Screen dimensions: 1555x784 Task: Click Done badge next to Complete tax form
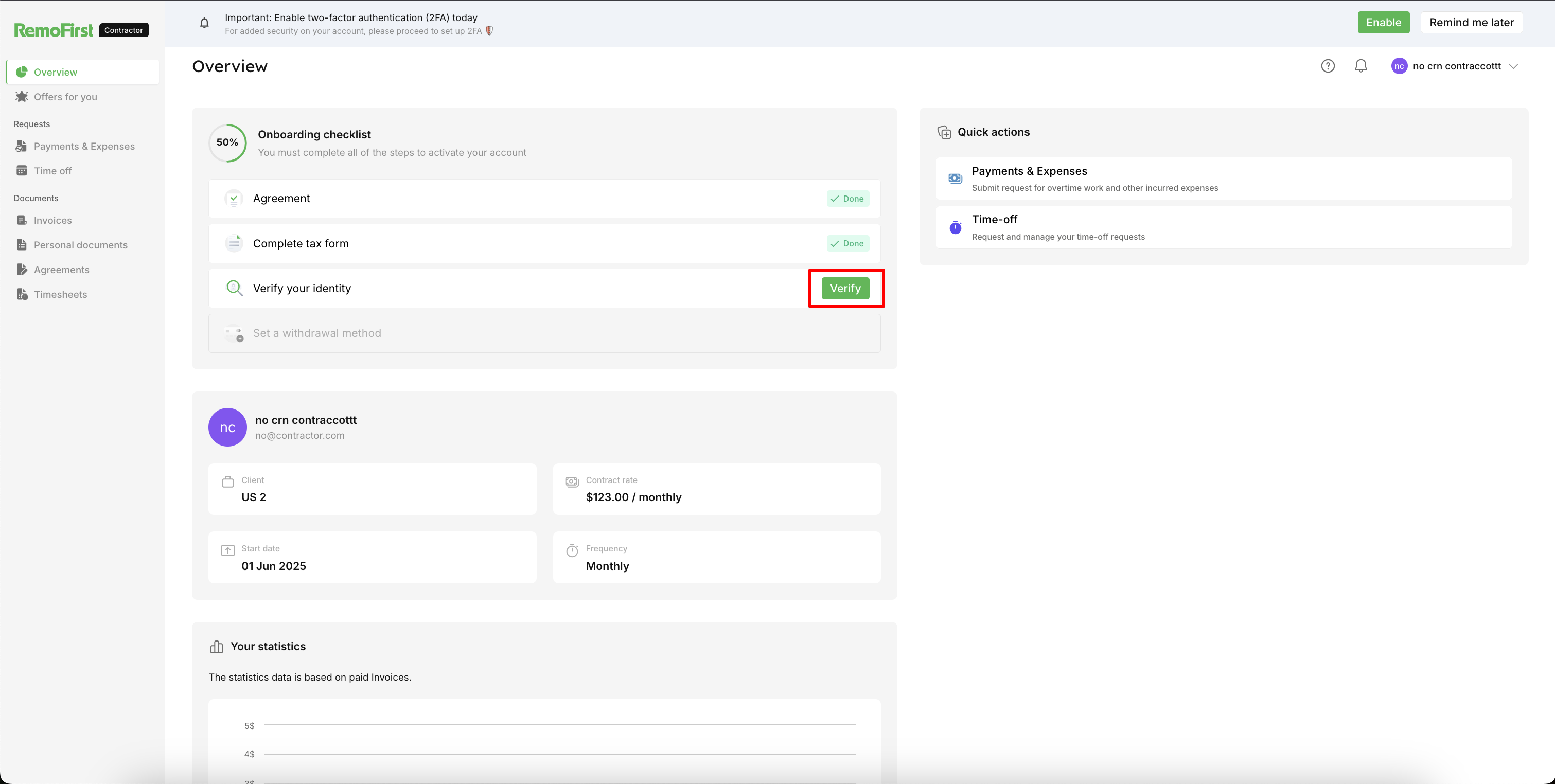tap(847, 243)
